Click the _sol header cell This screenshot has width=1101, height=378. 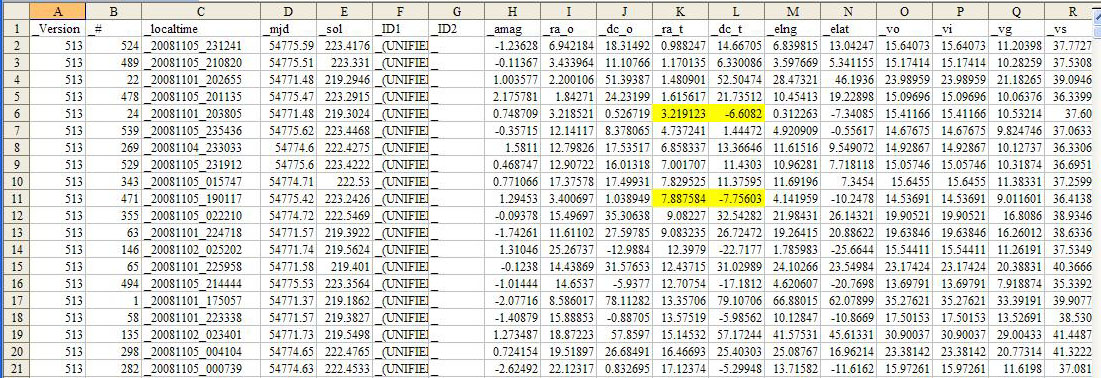pyautogui.click(x=345, y=29)
